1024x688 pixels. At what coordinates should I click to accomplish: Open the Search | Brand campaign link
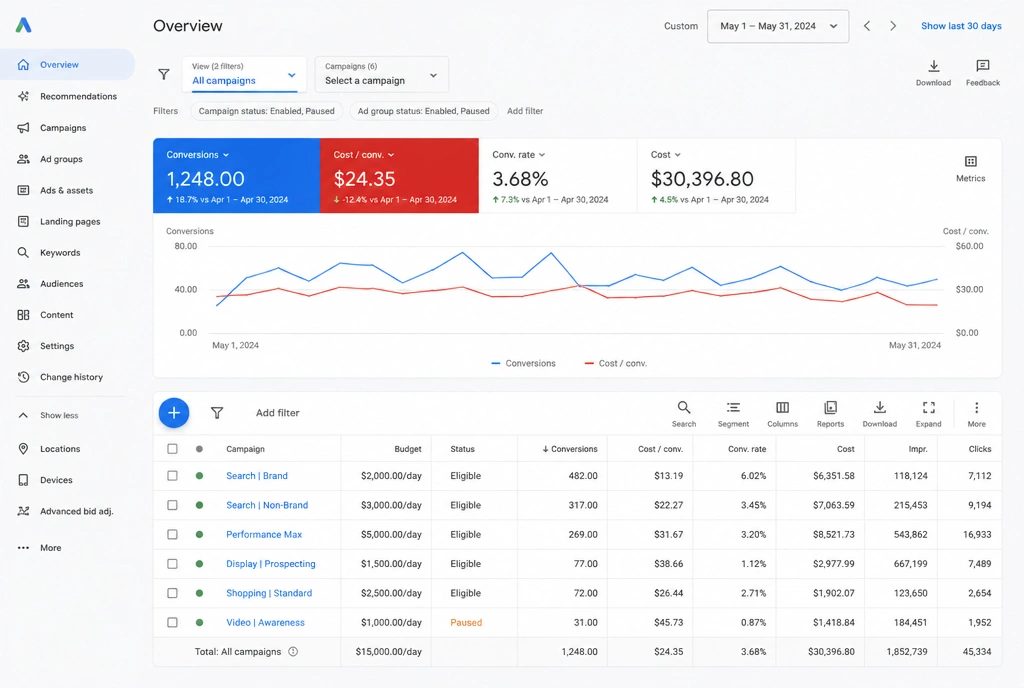(257, 476)
